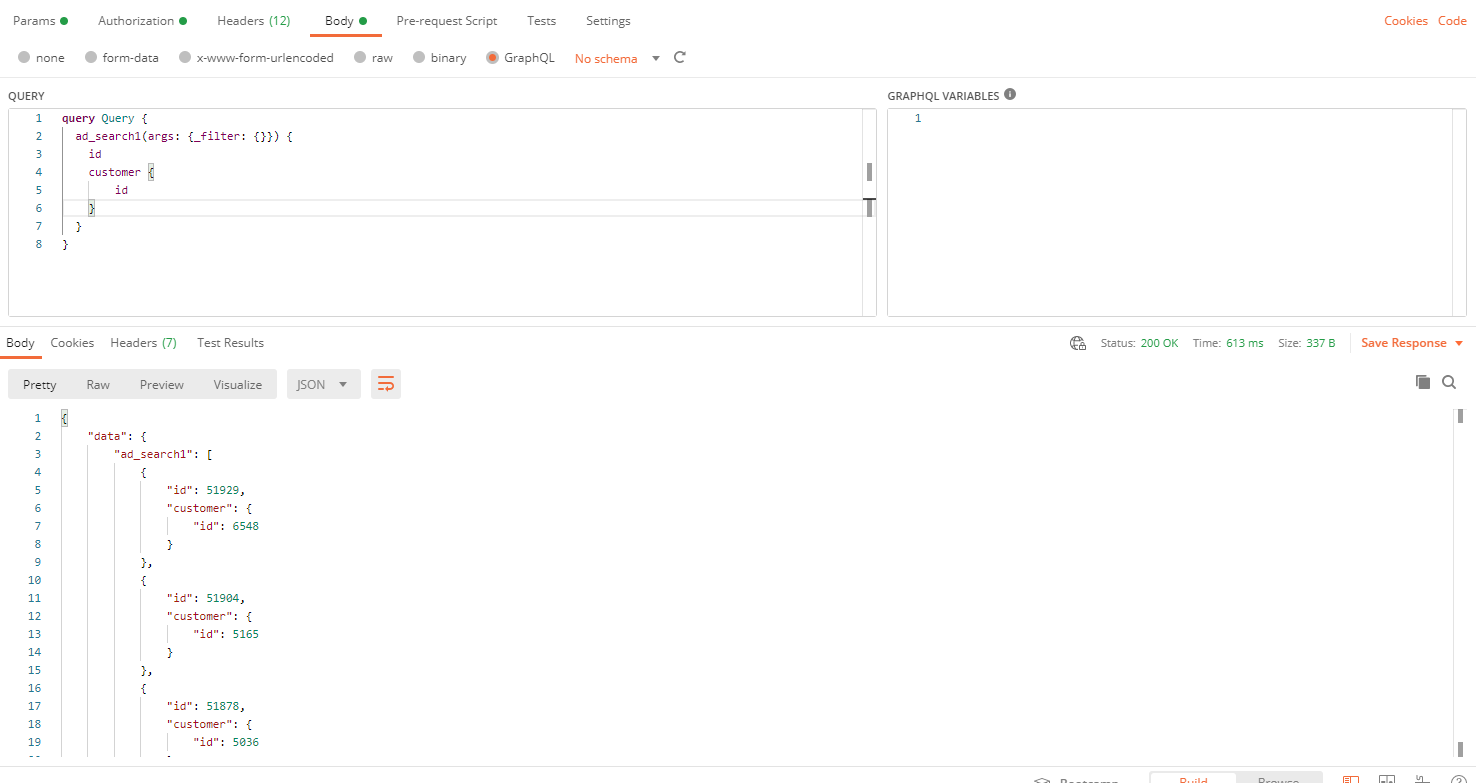Click the Code link to generate snippets
Image resolution: width=1476 pixels, height=783 pixels.
[1452, 20]
